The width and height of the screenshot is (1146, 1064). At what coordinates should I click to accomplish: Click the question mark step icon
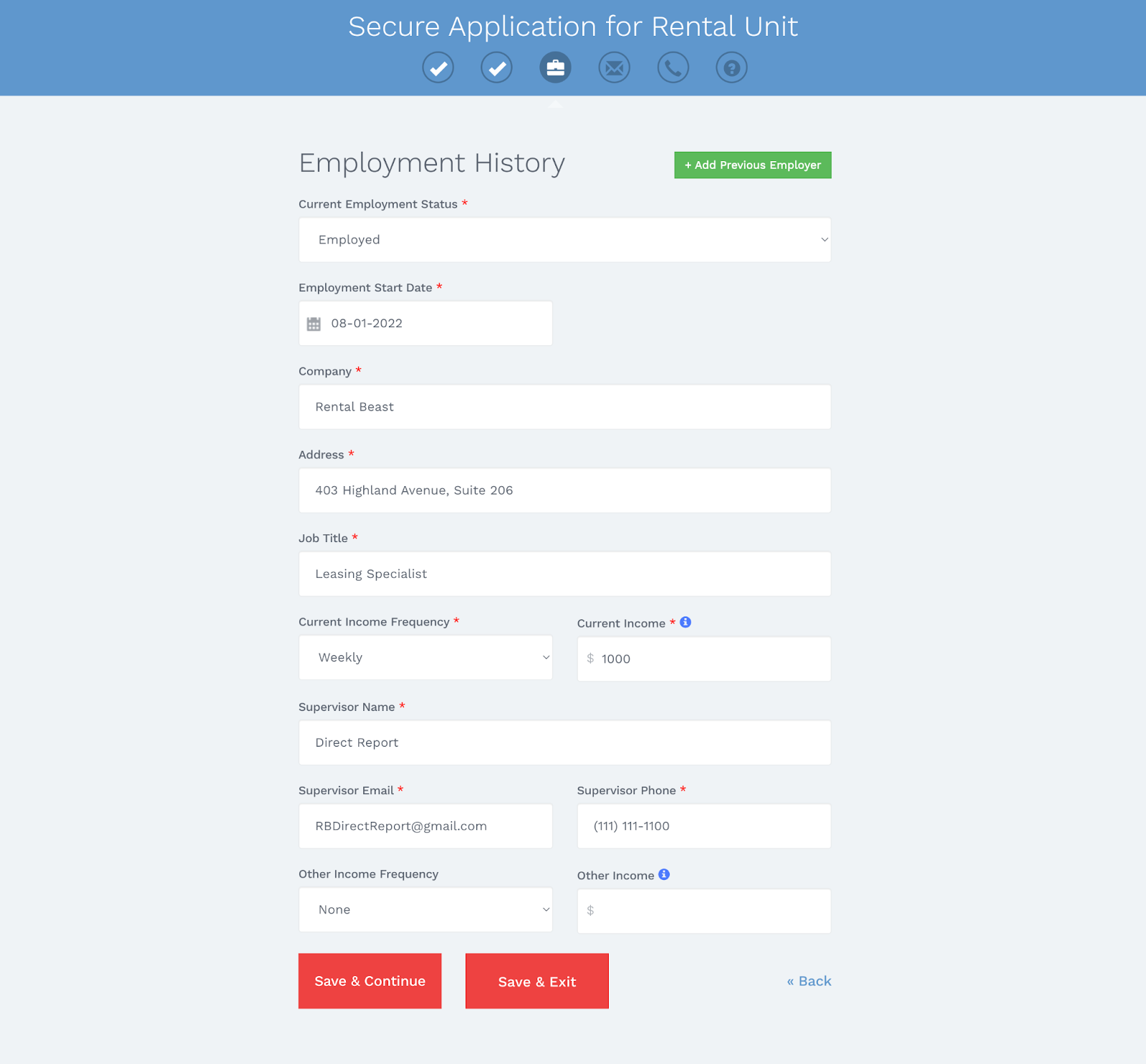731,68
